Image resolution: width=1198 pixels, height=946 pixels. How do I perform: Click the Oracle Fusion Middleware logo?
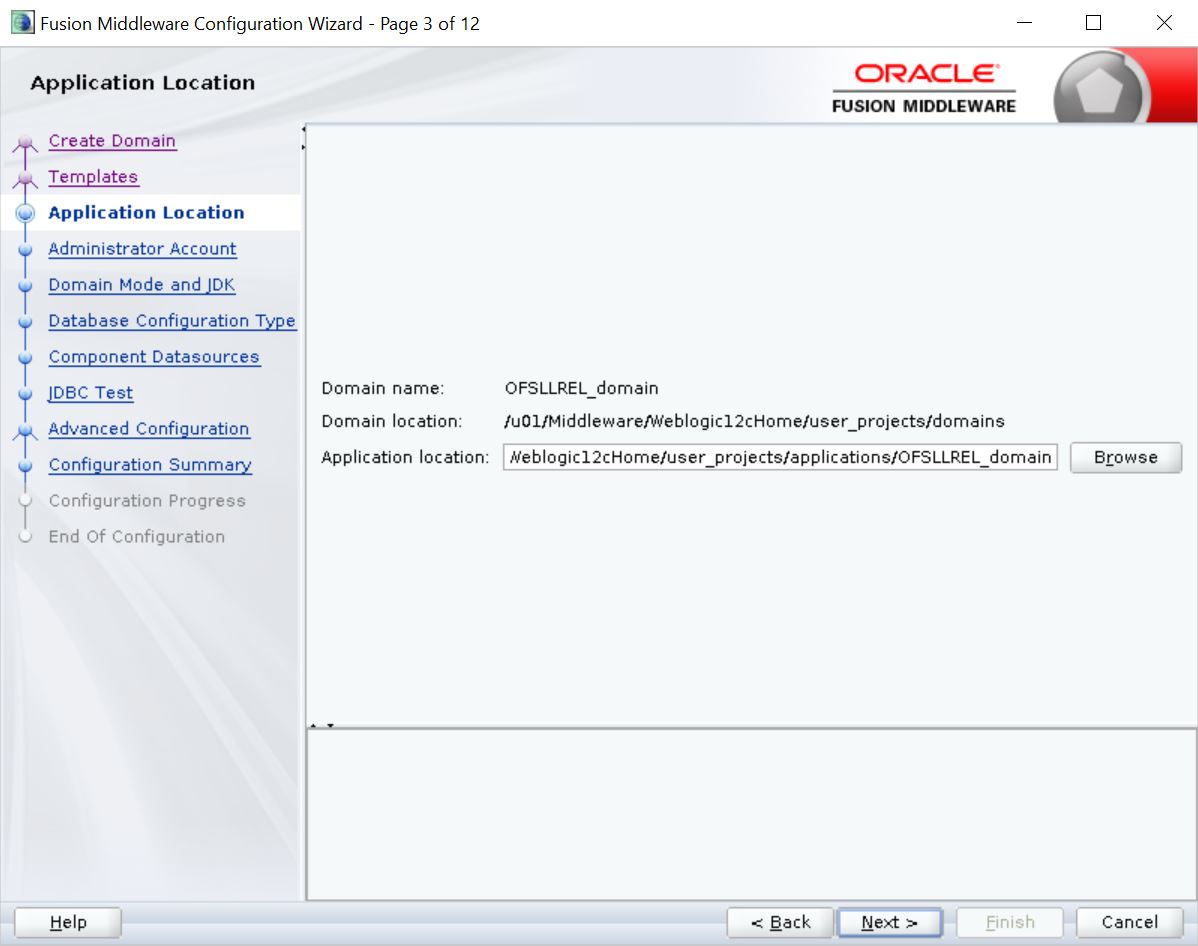(924, 89)
